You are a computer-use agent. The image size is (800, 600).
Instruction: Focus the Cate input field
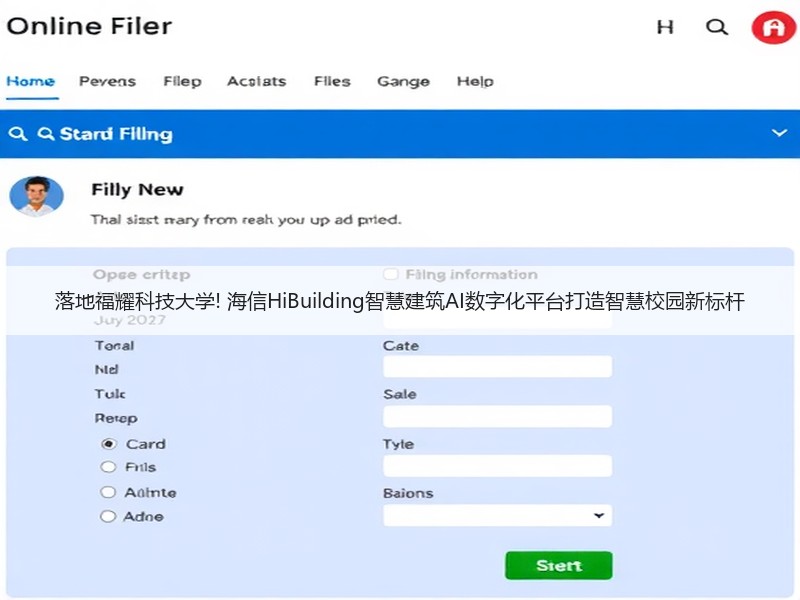[x=497, y=367]
